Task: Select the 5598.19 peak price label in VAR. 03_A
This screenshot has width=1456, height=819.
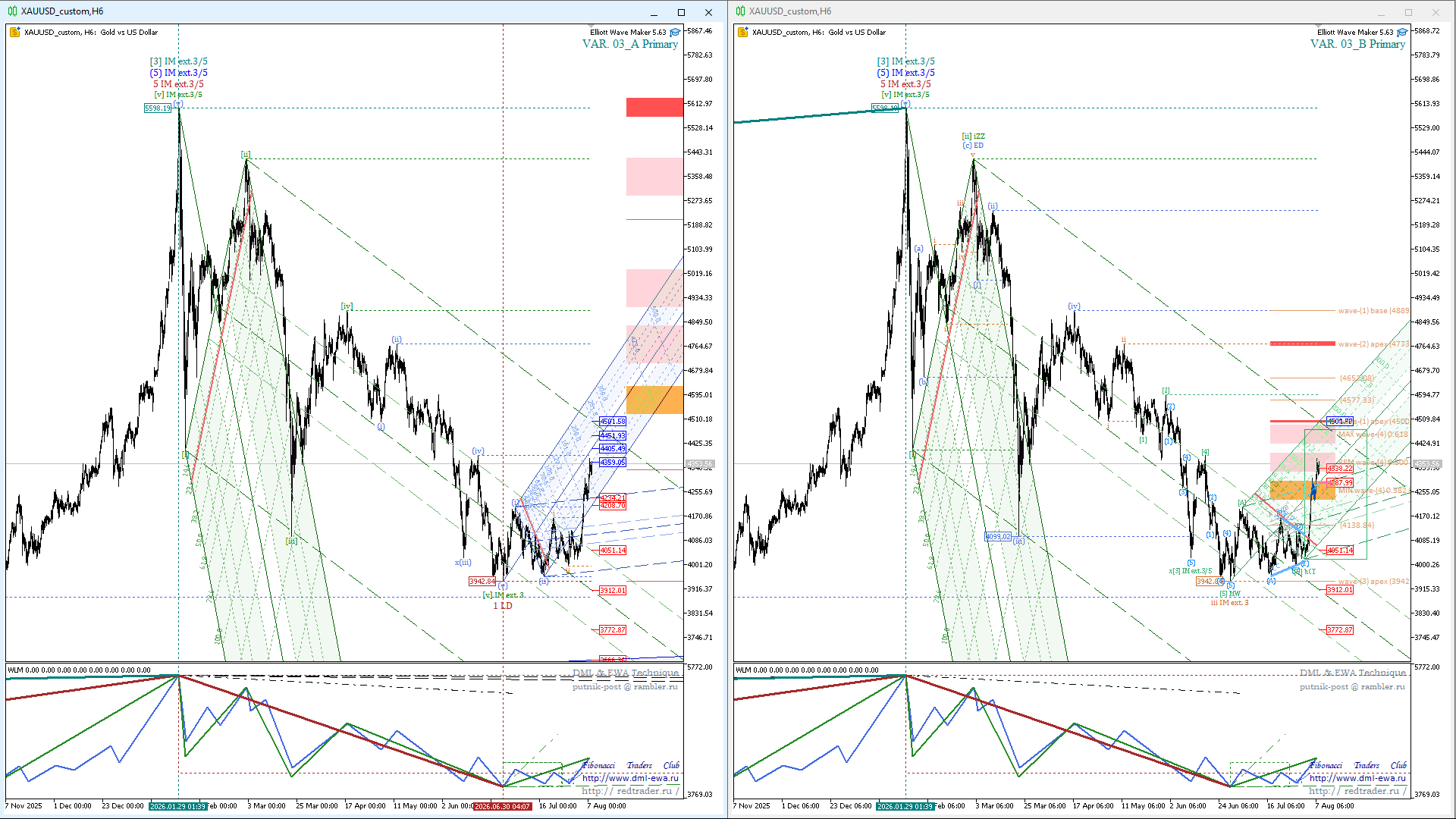Action: tap(158, 108)
